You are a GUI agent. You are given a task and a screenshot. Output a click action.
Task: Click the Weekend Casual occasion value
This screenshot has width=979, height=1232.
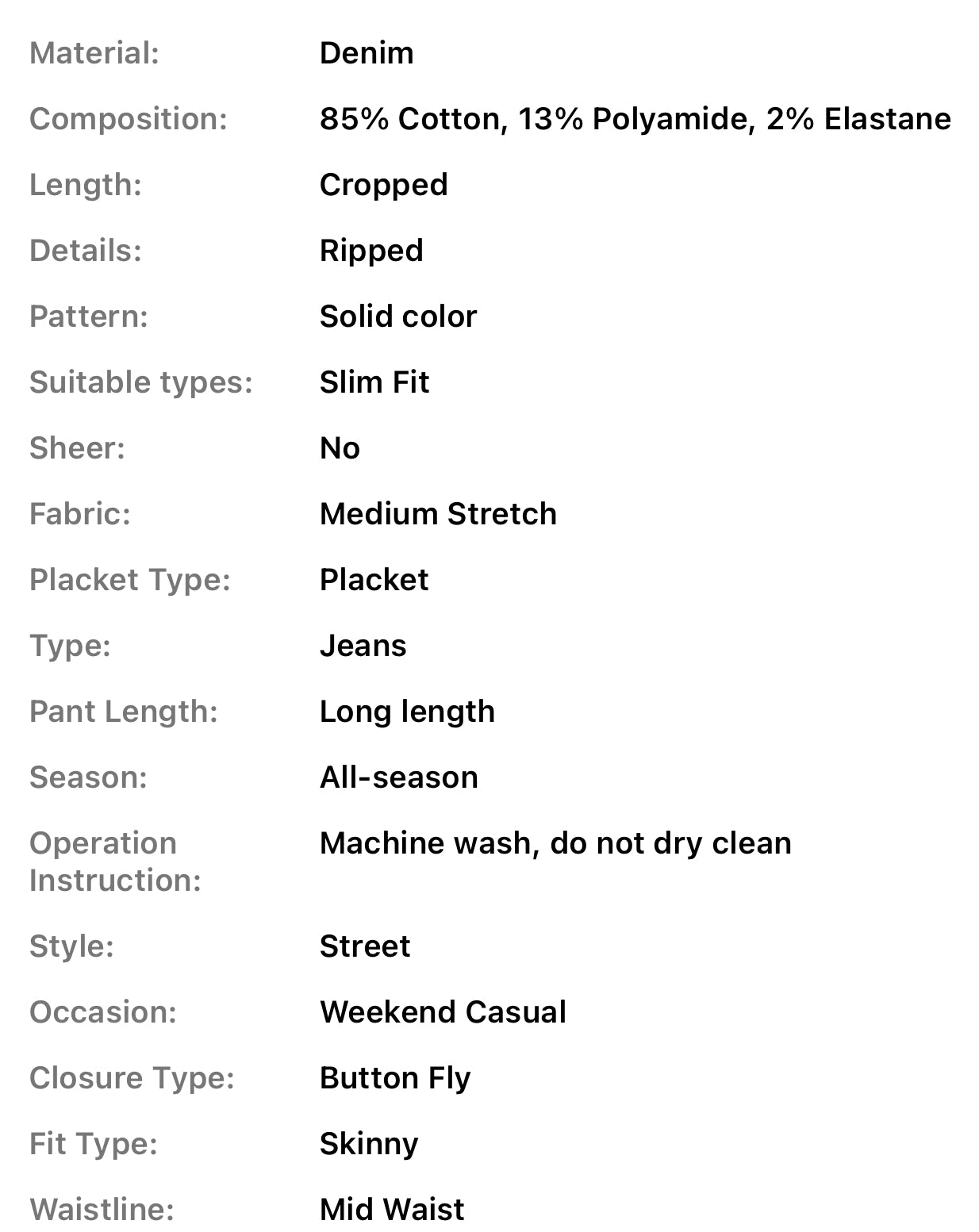[443, 1012]
